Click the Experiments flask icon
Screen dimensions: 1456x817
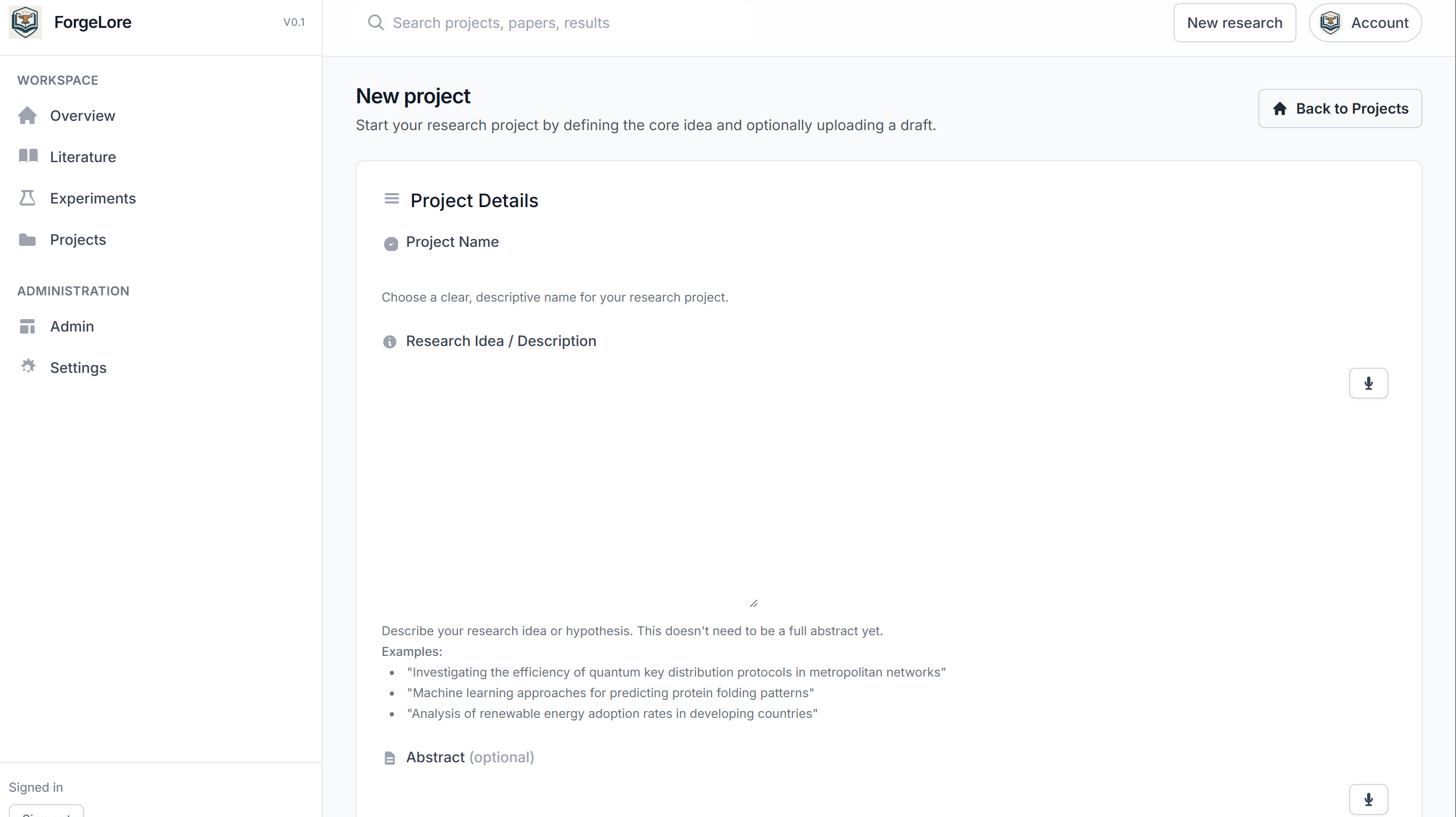(x=27, y=198)
